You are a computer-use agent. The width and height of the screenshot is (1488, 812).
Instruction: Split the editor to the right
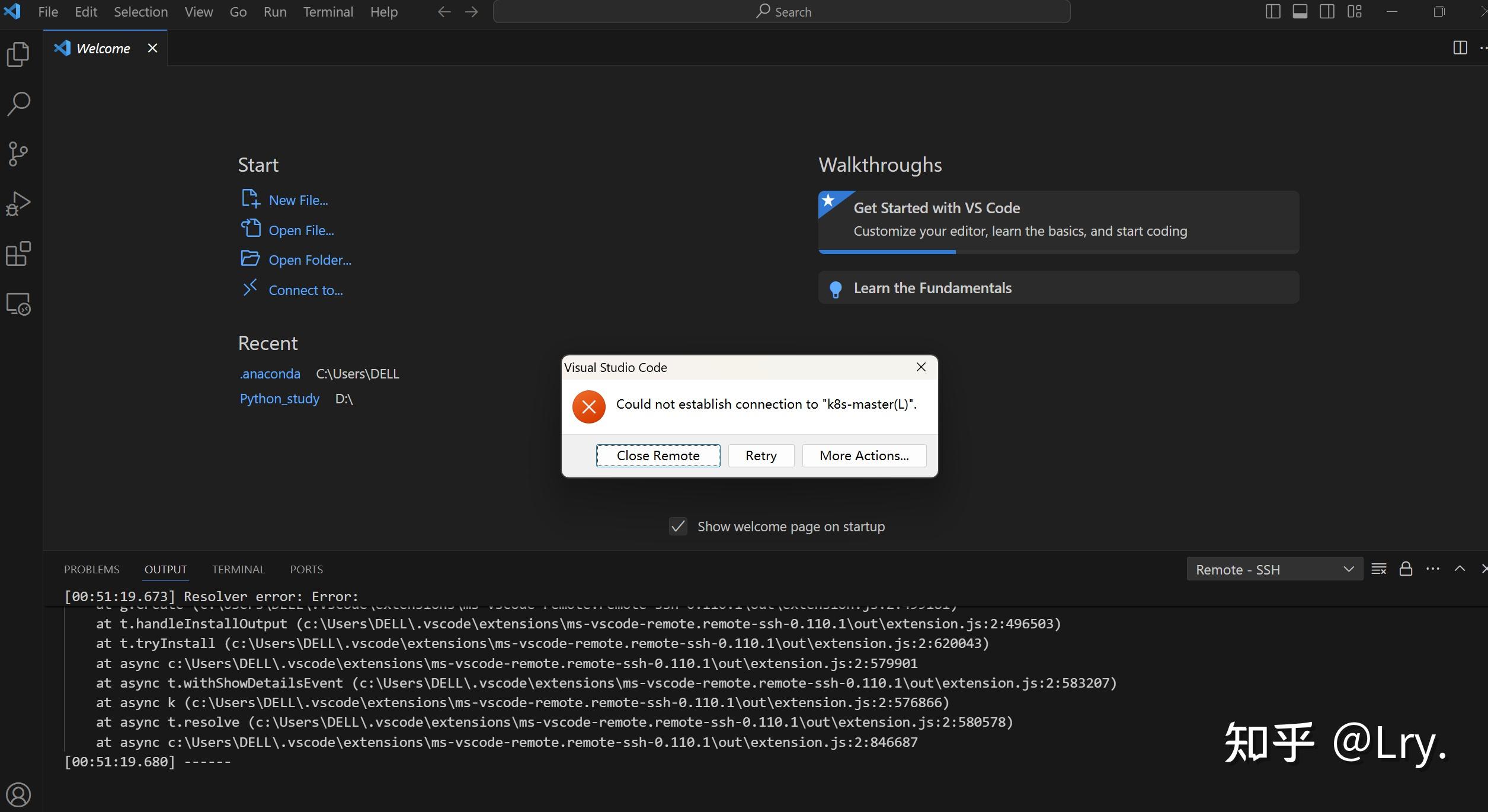(1460, 48)
